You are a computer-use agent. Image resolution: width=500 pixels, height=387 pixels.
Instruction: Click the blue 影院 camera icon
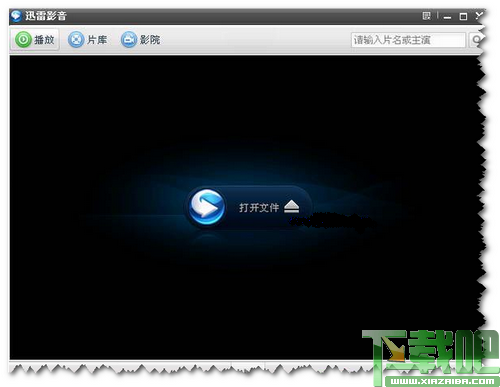coord(129,40)
